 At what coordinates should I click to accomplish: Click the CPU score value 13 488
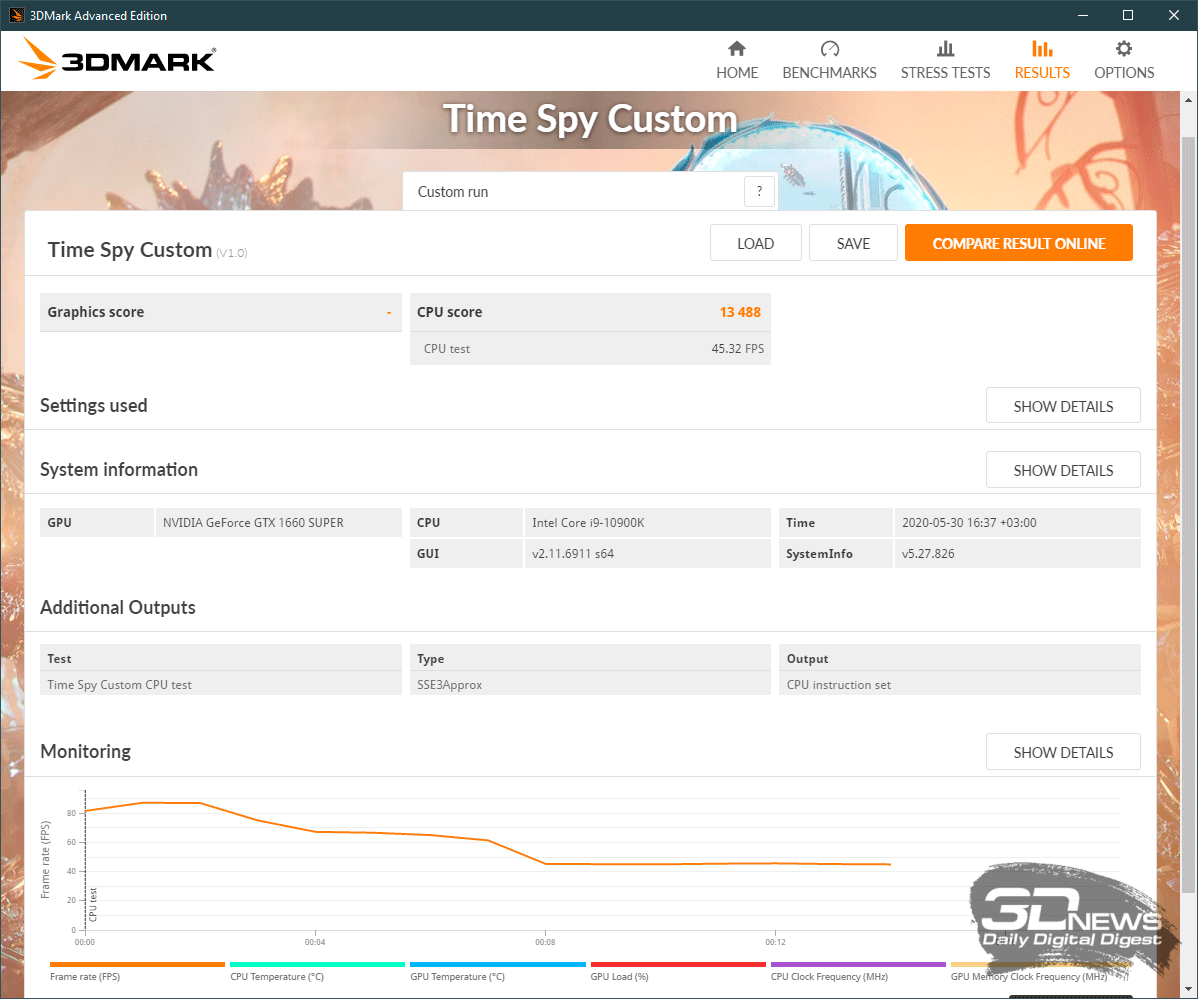click(740, 312)
